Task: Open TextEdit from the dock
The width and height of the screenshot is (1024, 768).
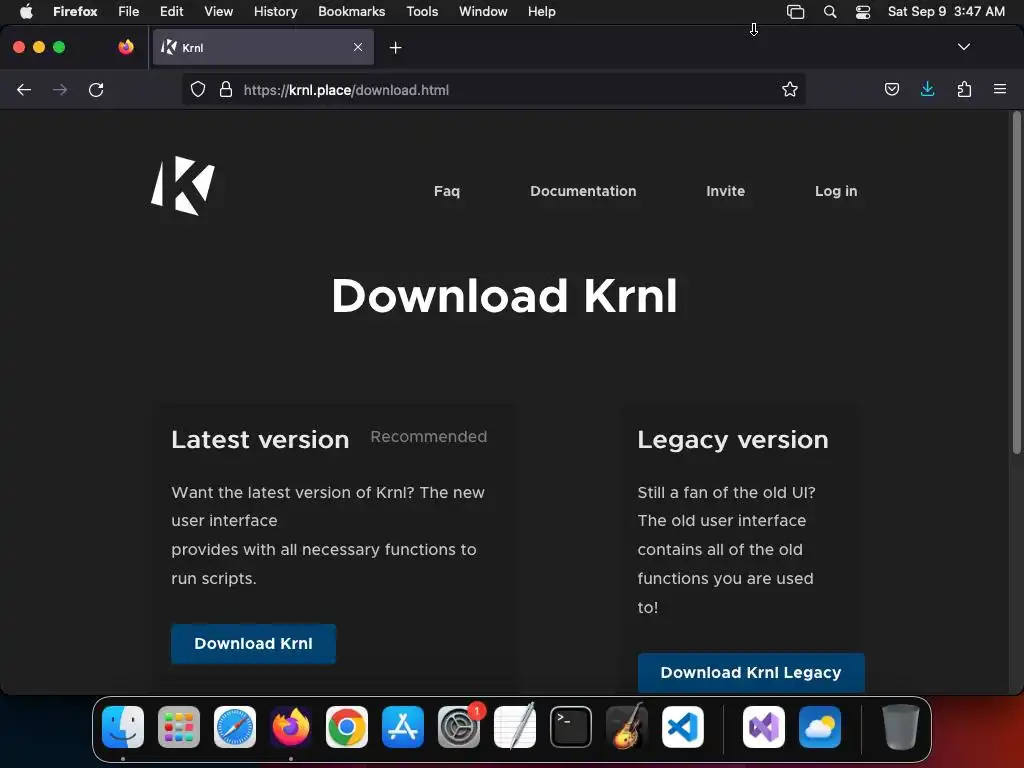Action: click(515, 727)
